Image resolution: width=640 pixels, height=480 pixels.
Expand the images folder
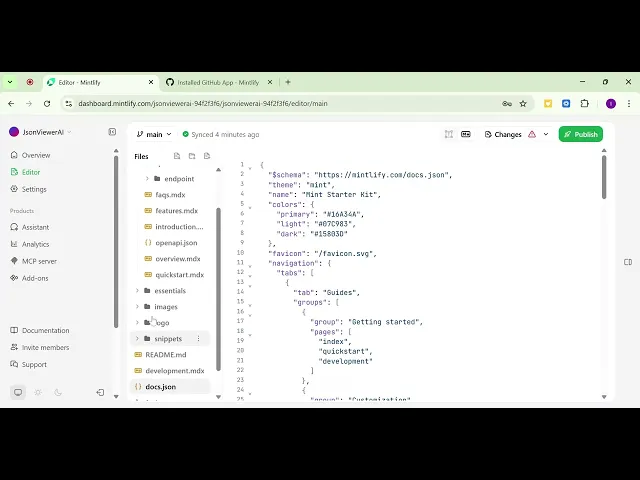tap(137, 307)
